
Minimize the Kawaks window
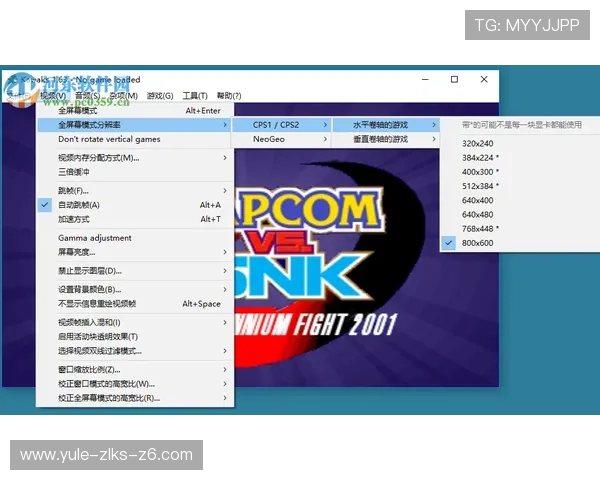pyautogui.click(x=425, y=79)
